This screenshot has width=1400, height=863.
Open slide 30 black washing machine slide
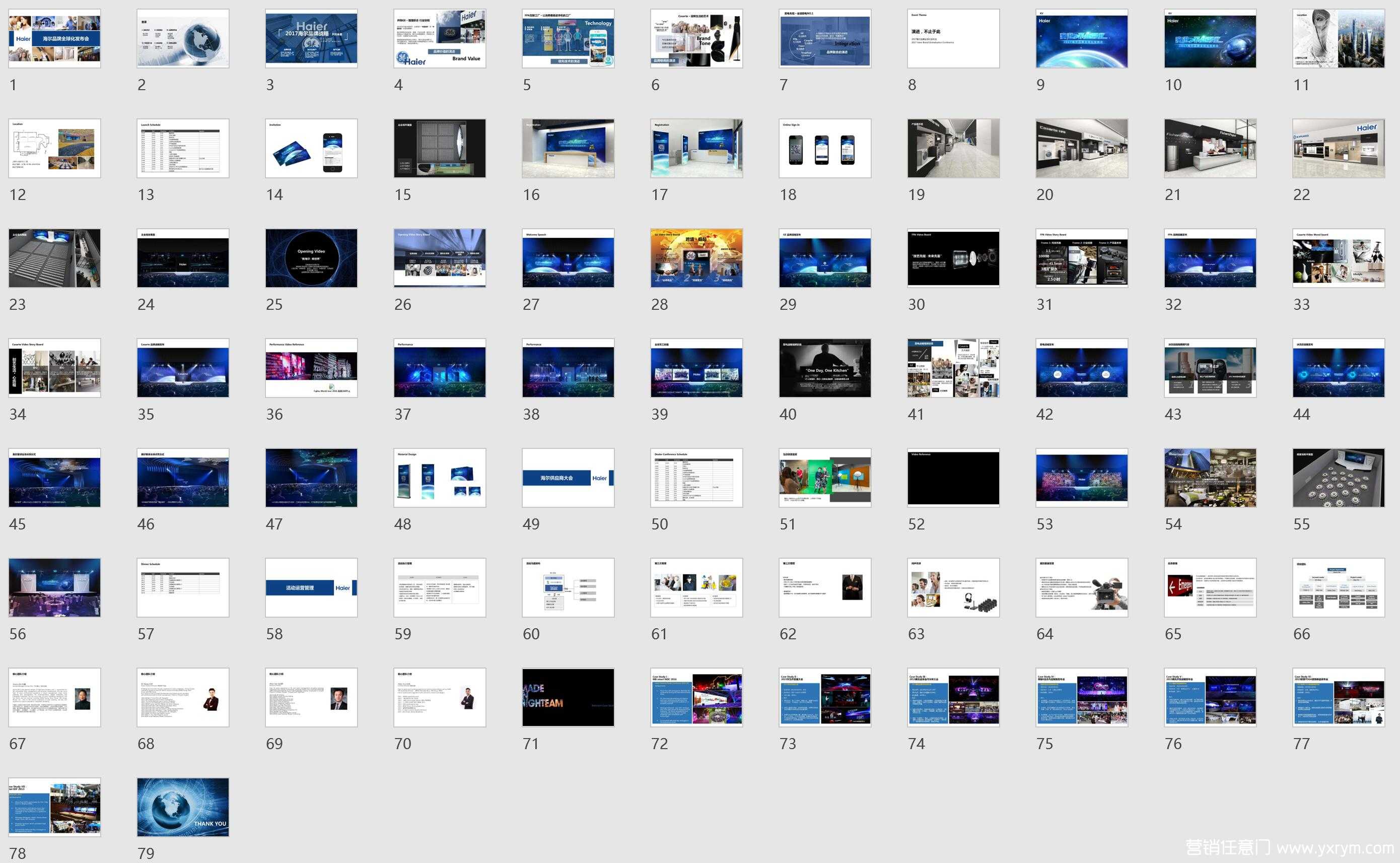pyautogui.click(x=953, y=258)
